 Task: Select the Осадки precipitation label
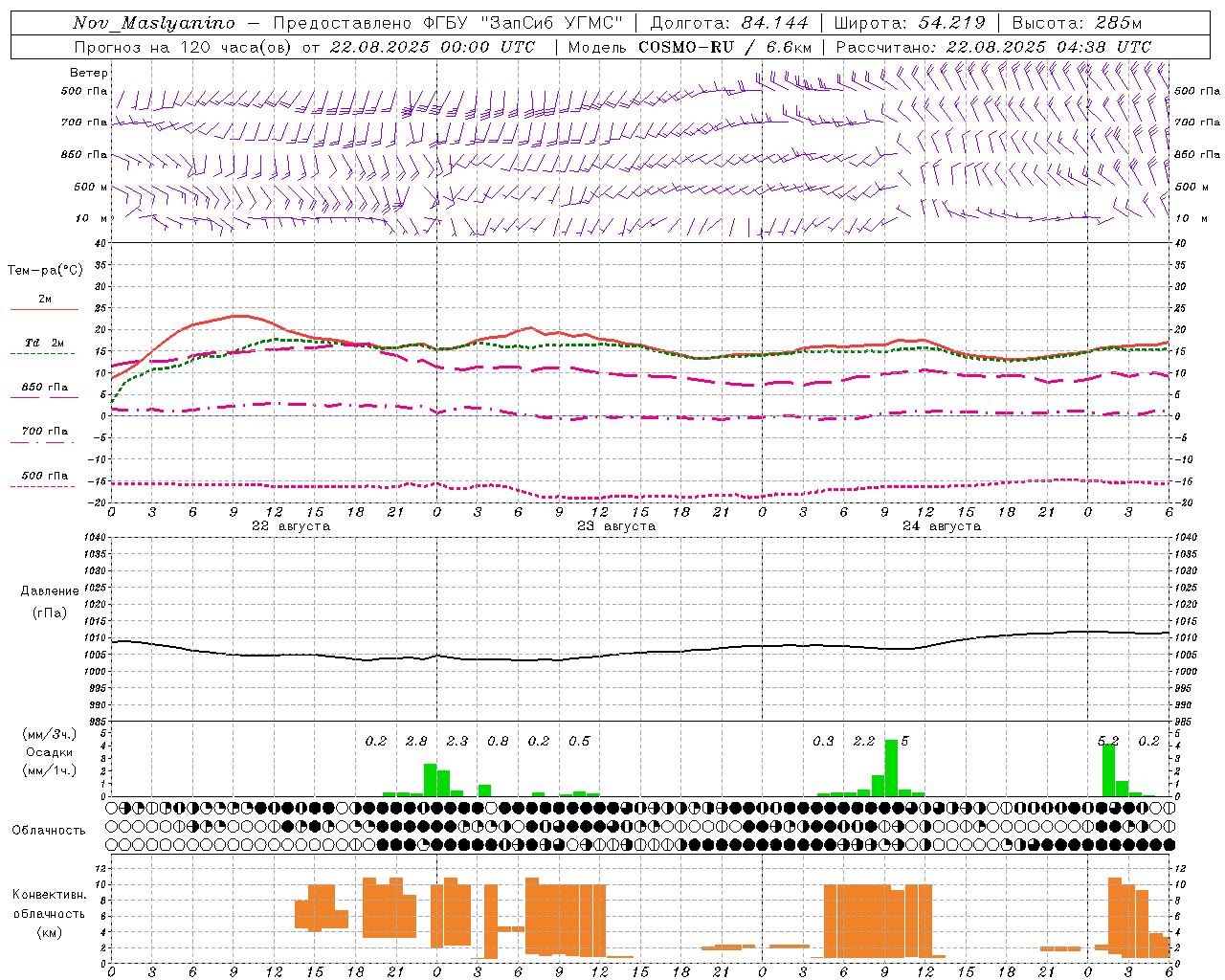pyautogui.click(x=50, y=752)
